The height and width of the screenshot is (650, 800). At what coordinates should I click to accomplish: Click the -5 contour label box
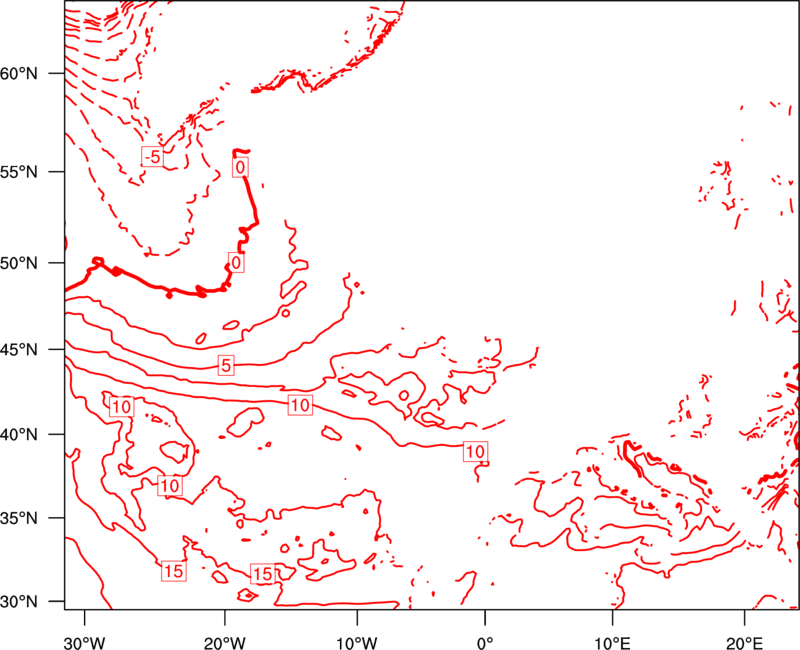pyautogui.click(x=153, y=157)
